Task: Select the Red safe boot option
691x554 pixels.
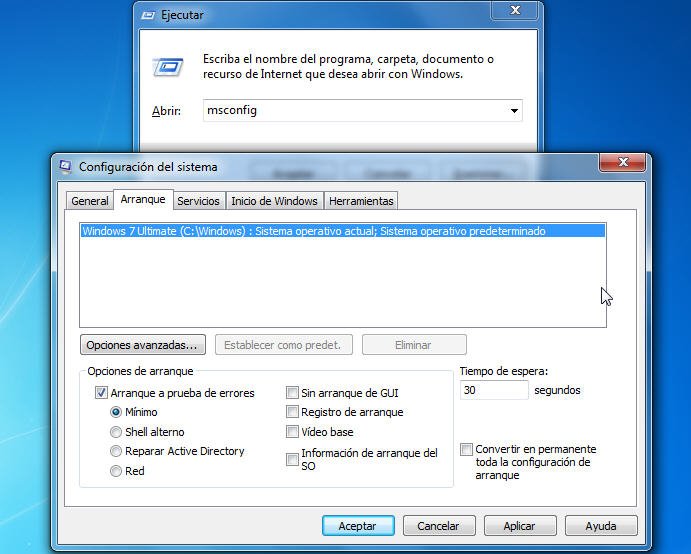Action: coord(115,471)
